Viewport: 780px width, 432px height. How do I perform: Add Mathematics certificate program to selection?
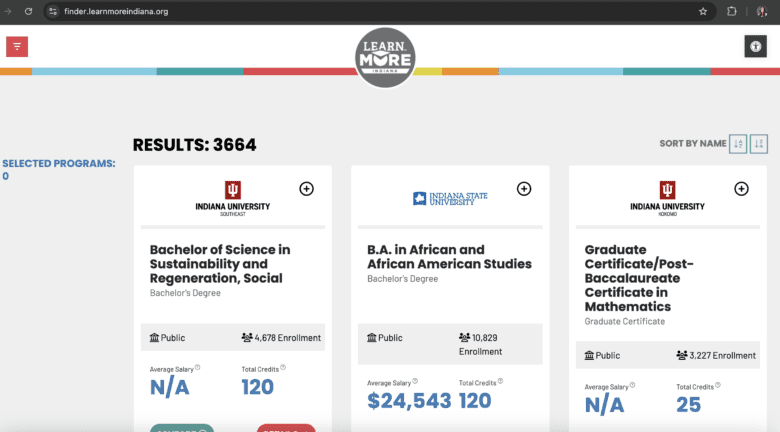(x=741, y=189)
